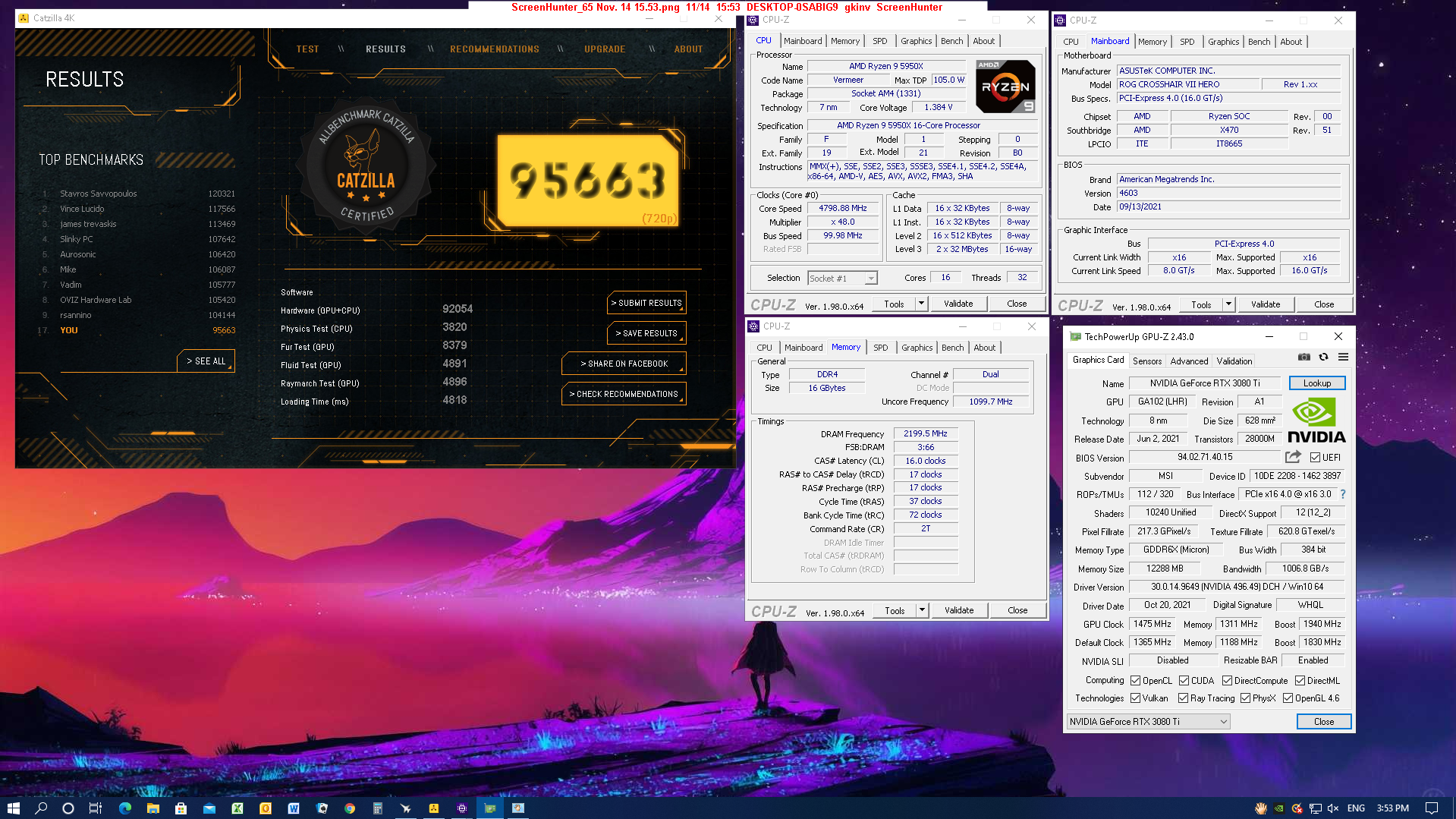Switch to the Sensors tab in GPU-Z
This screenshot has width=1456, height=819.
pyautogui.click(x=1146, y=361)
